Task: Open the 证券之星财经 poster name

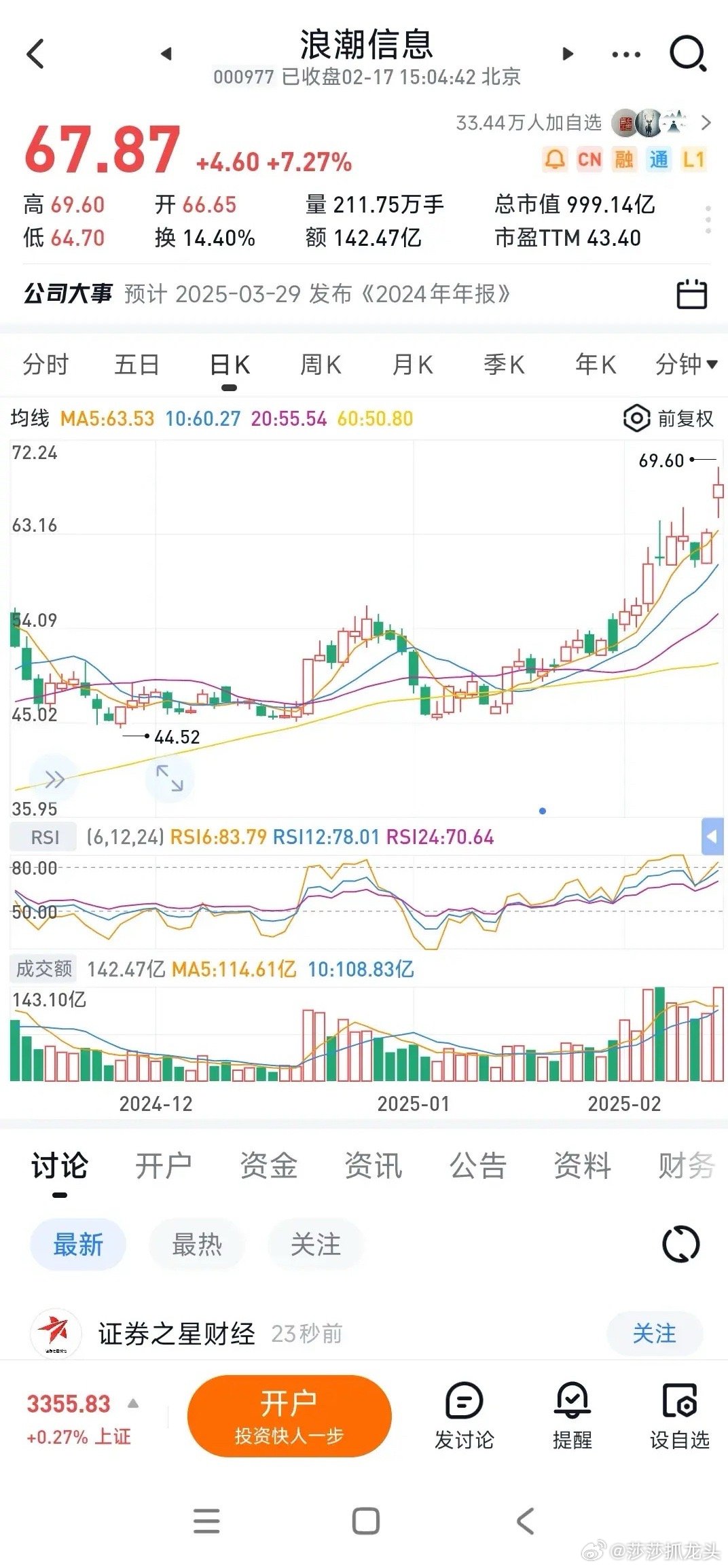Action: (177, 1334)
